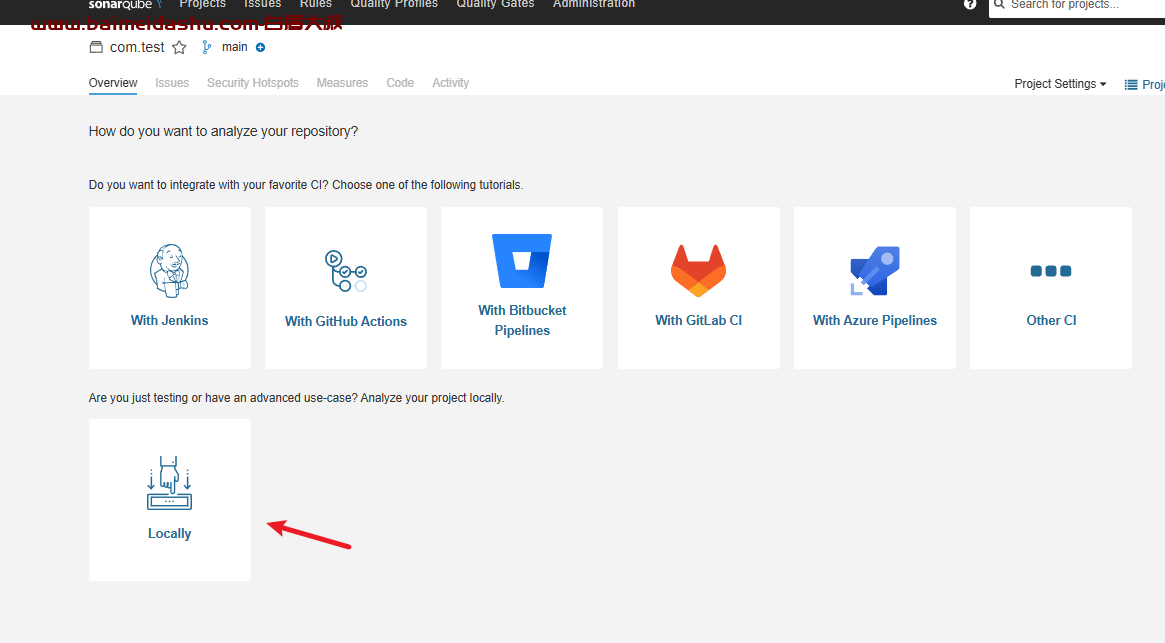Open the top navigation Issues menu

(262, 4)
